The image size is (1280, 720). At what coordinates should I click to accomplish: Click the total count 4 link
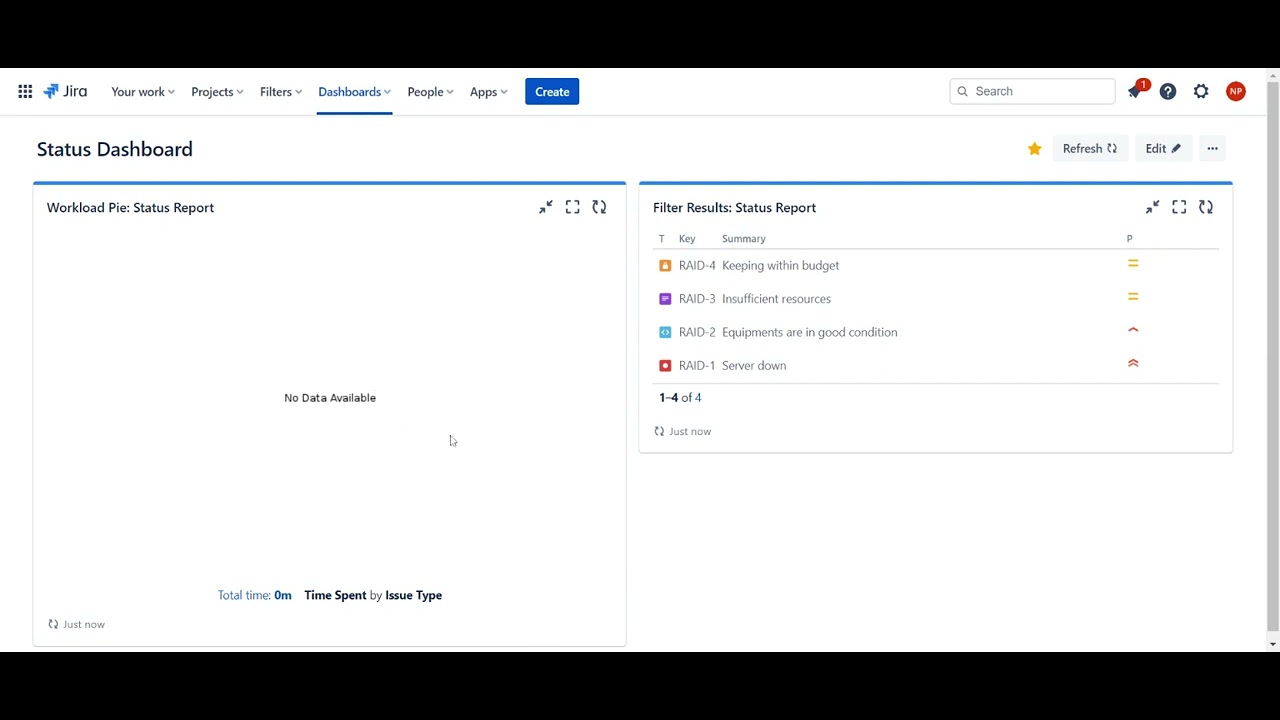(x=698, y=398)
